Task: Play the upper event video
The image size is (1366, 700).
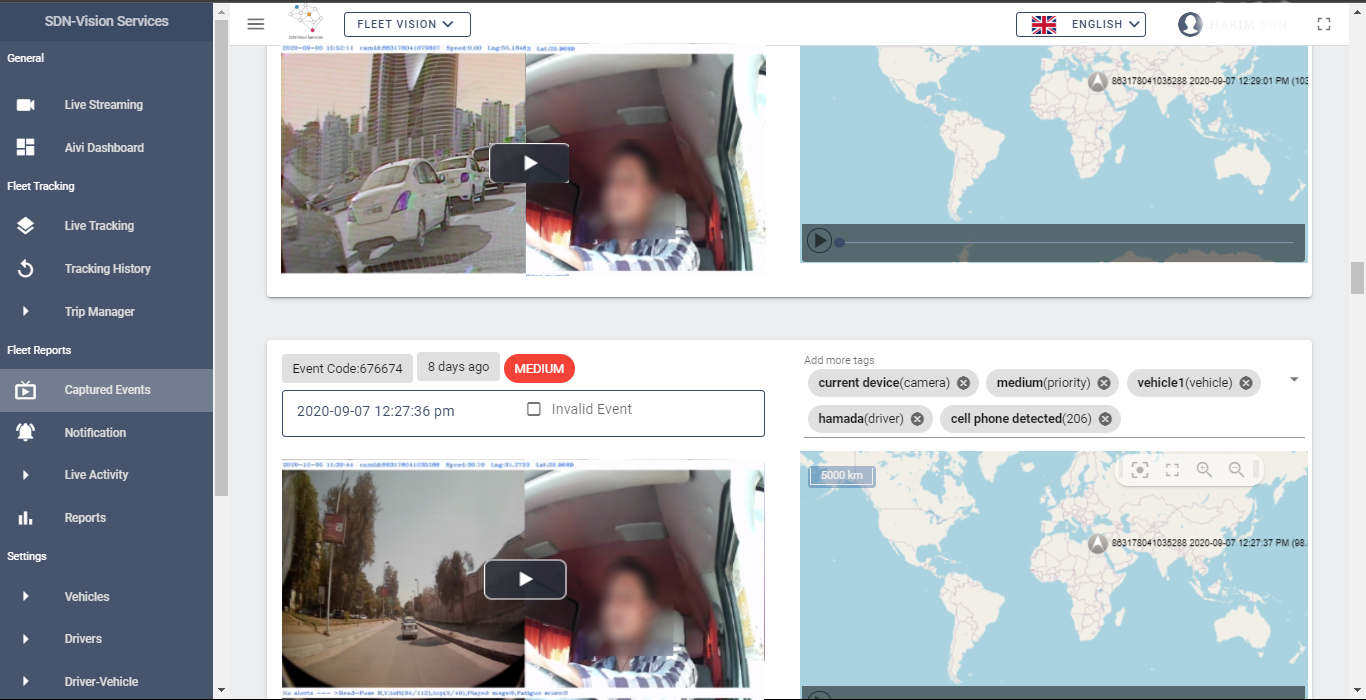Action: point(529,163)
